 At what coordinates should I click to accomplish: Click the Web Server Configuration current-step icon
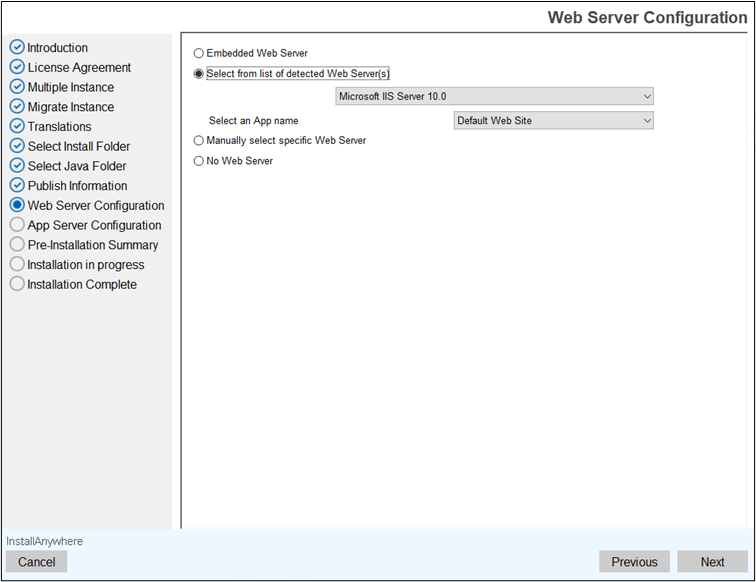pos(17,206)
